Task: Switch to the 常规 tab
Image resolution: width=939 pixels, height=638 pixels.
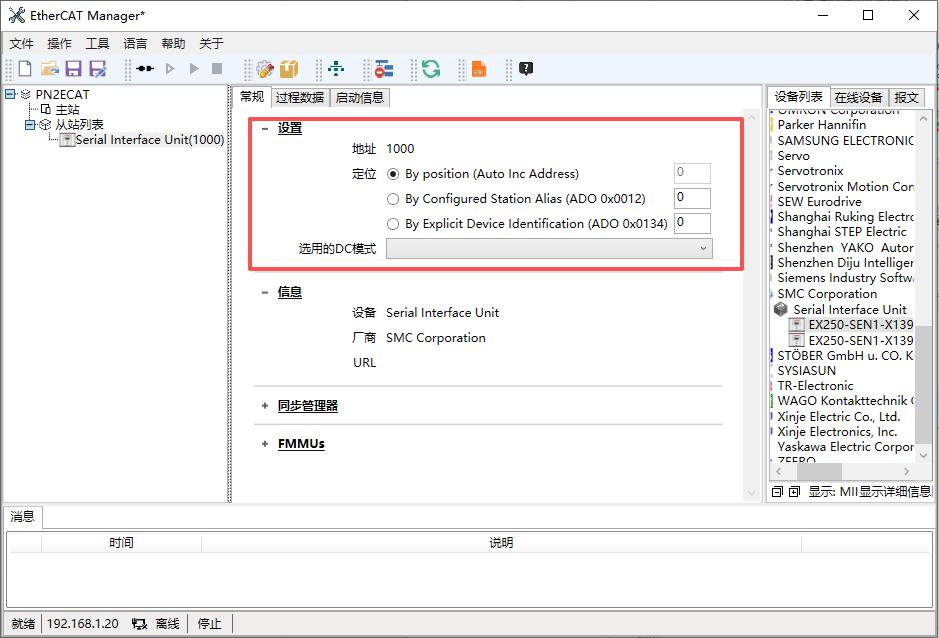Action: (252, 96)
